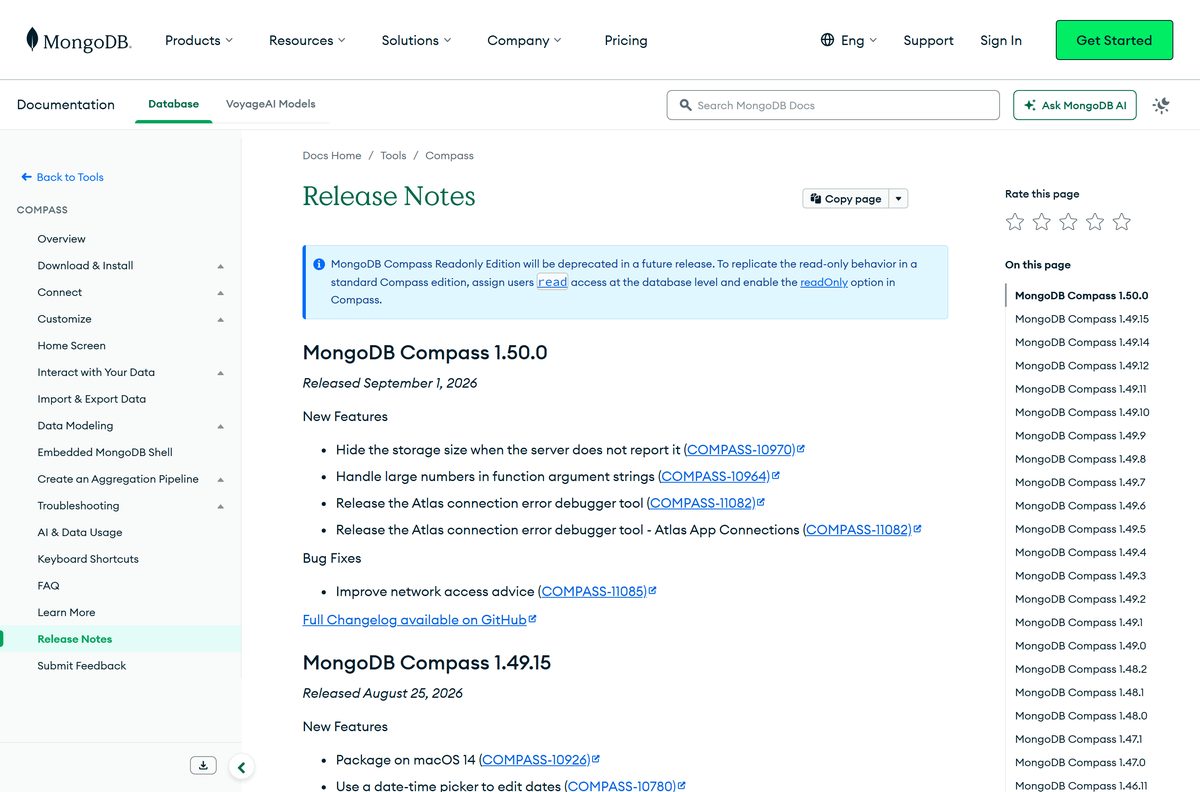
Task: Open Full Changelog available on GitHub
Action: [x=419, y=620]
